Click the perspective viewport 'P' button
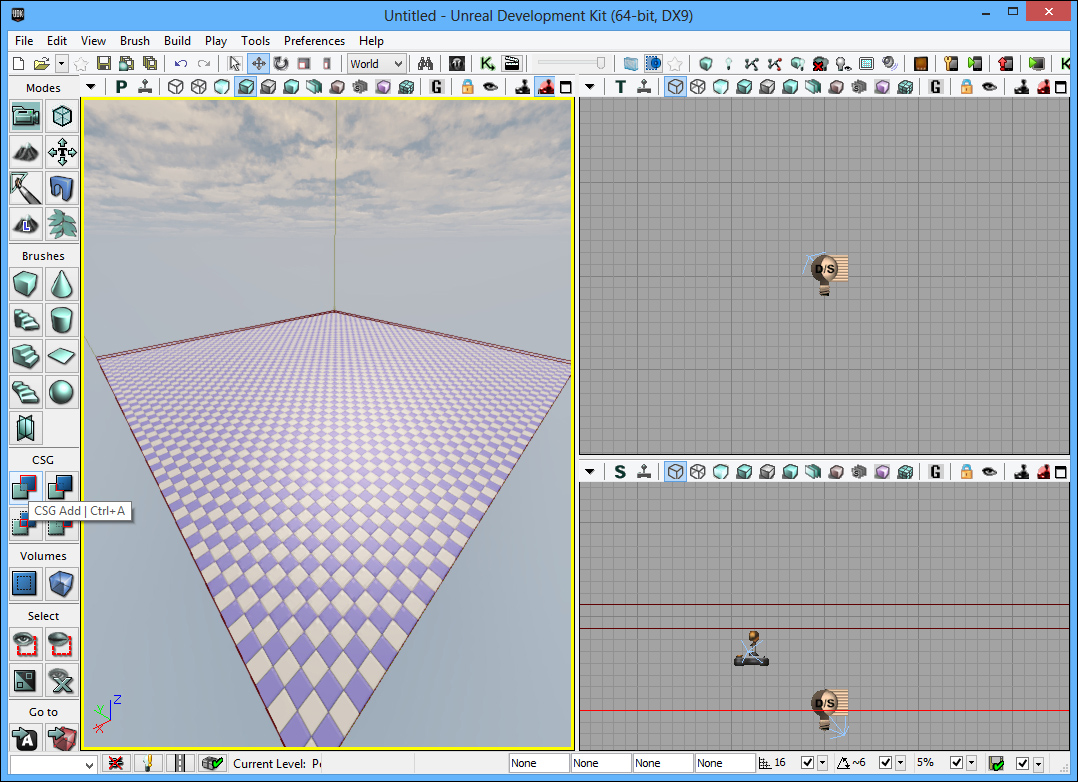 click(121, 87)
